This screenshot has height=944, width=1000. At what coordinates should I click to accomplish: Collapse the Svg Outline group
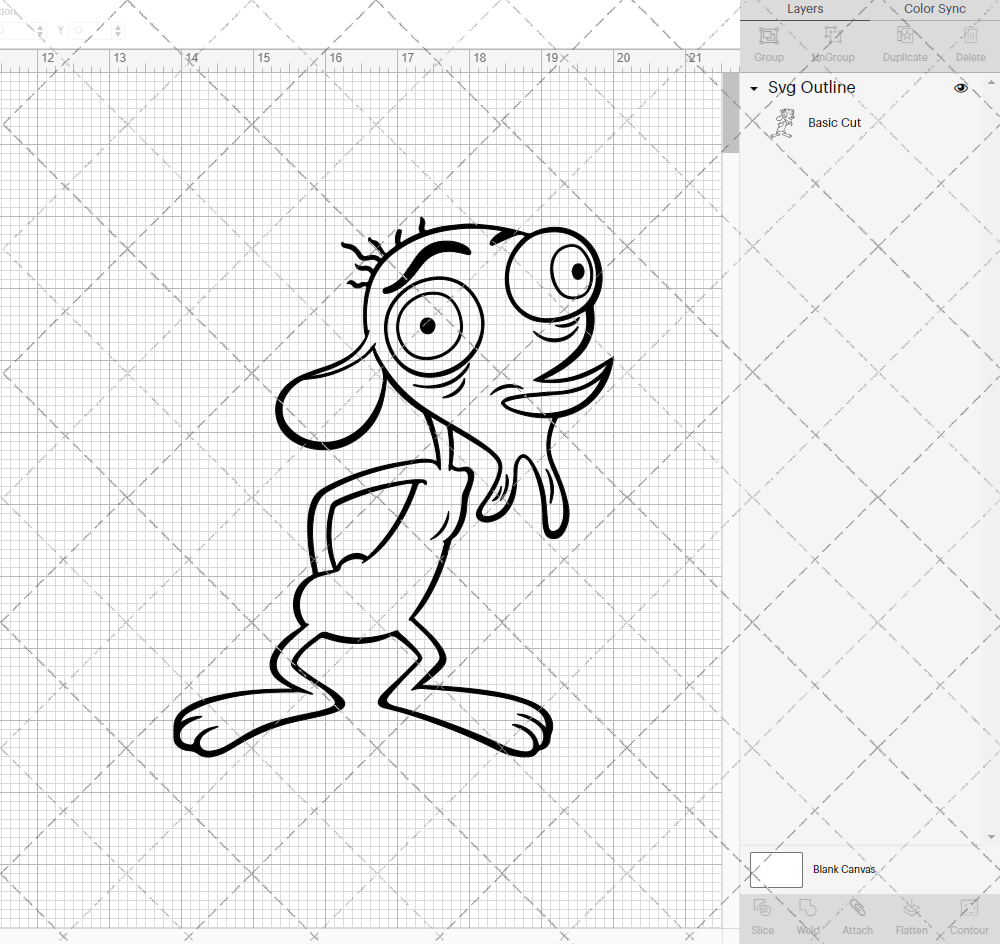coord(753,88)
